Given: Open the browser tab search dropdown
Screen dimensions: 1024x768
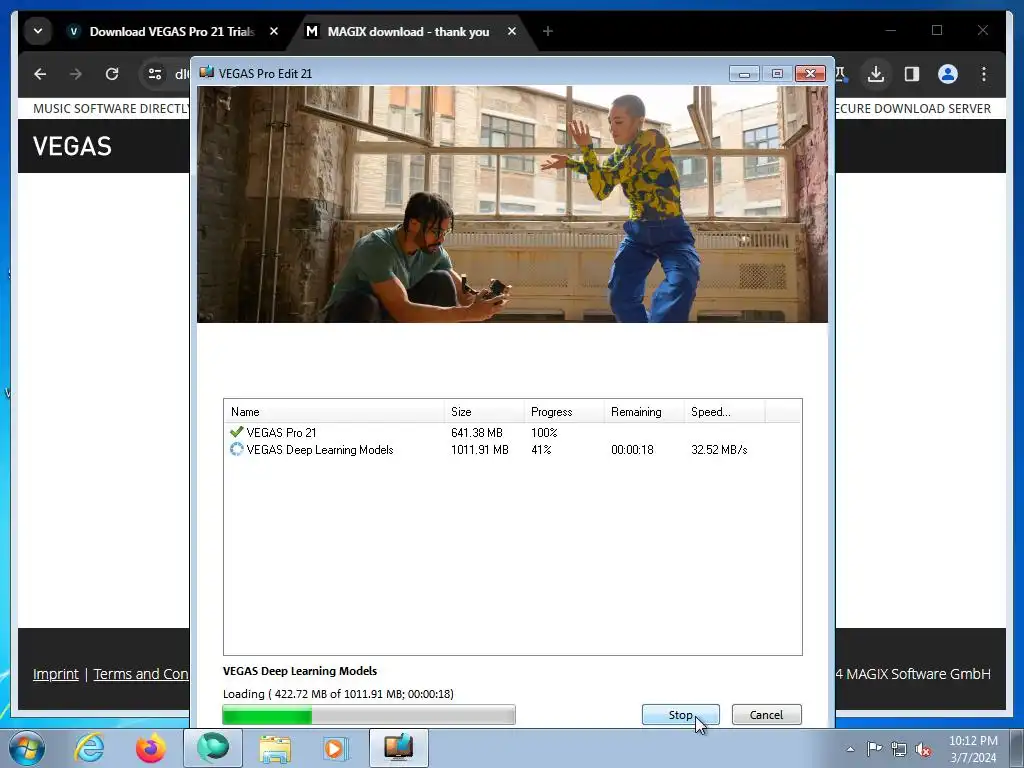Looking at the screenshot, I should coord(38,31).
